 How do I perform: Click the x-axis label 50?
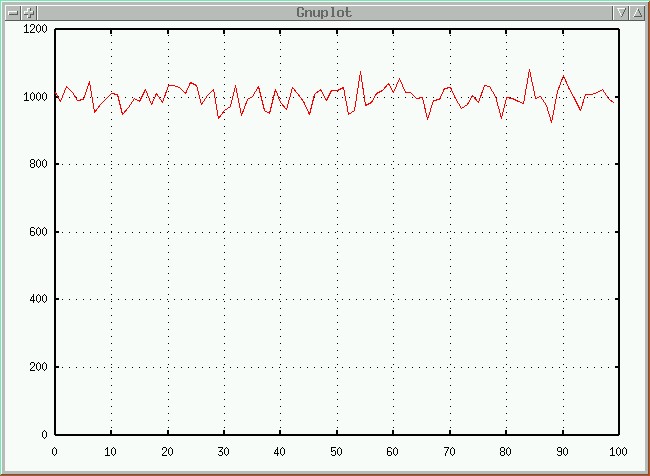coord(336,452)
